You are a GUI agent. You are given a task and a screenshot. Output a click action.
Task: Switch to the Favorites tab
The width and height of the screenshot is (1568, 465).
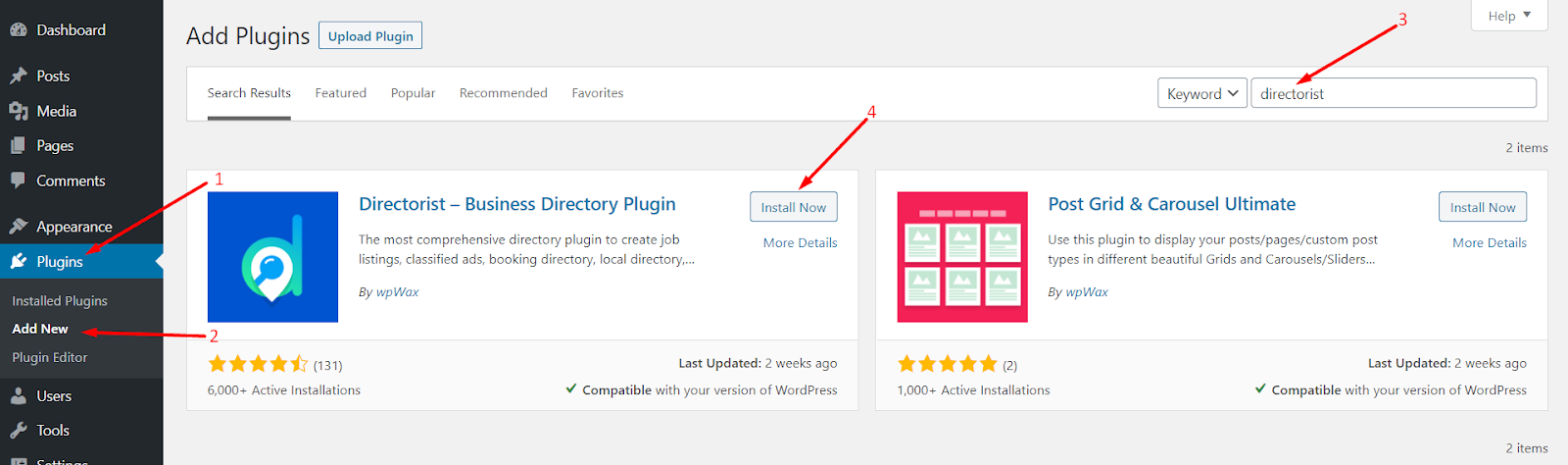pos(598,93)
